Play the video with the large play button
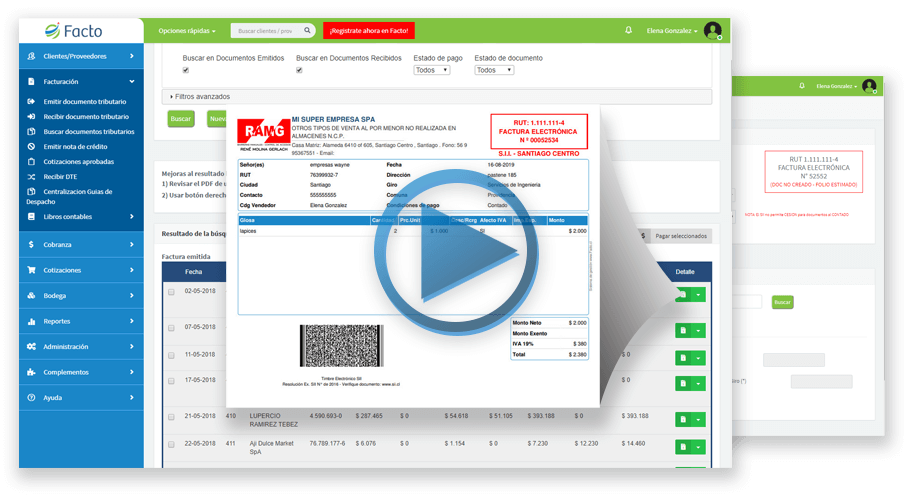The image size is (910, 500). 445,255
